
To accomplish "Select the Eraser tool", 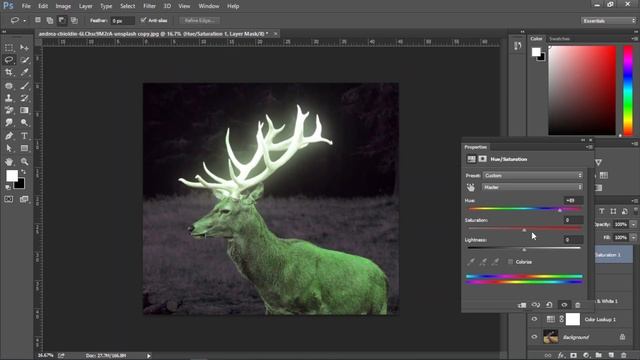I will pos(9,110).
